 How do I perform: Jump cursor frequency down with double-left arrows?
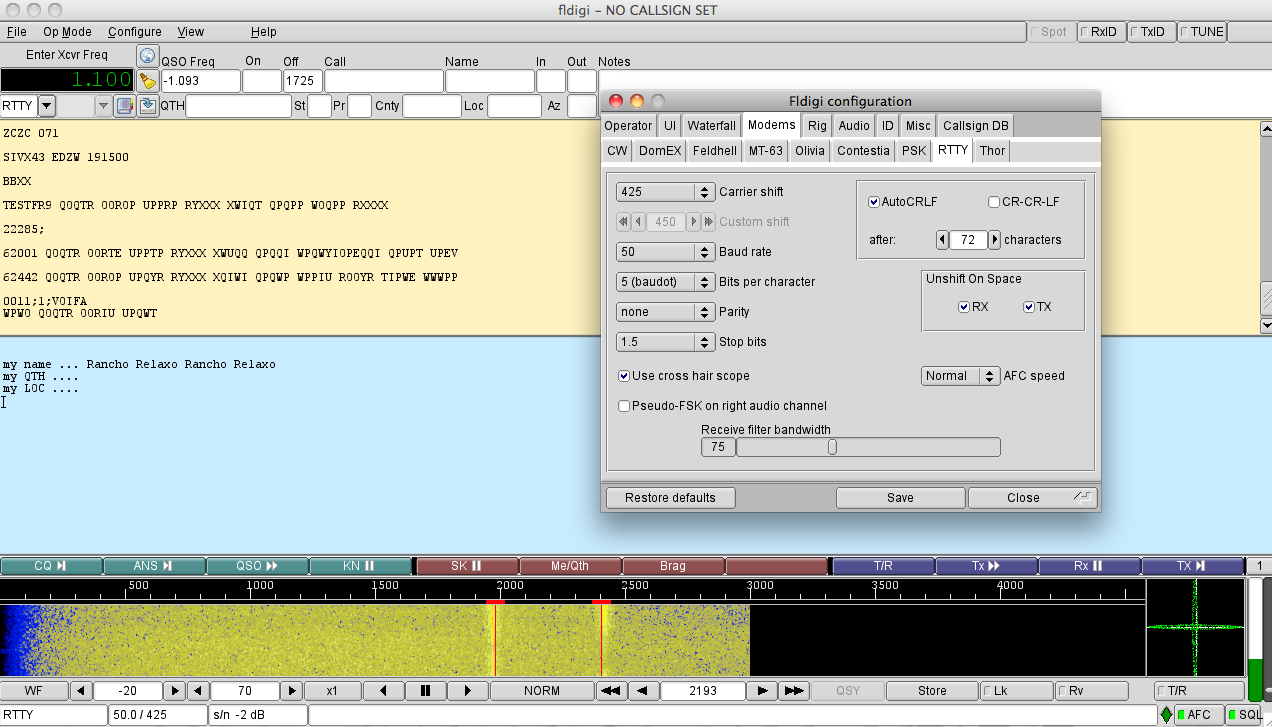click(609, 691)
